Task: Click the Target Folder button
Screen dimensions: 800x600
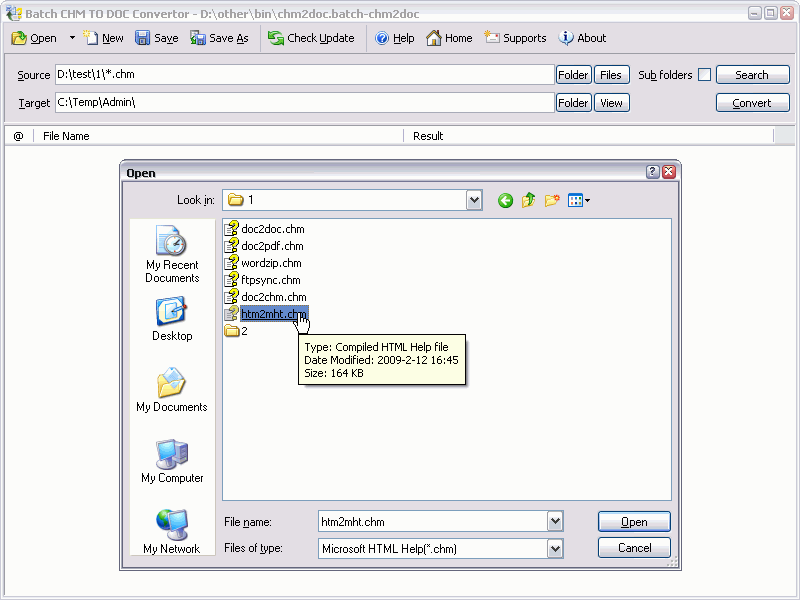Action: [573, 103]
